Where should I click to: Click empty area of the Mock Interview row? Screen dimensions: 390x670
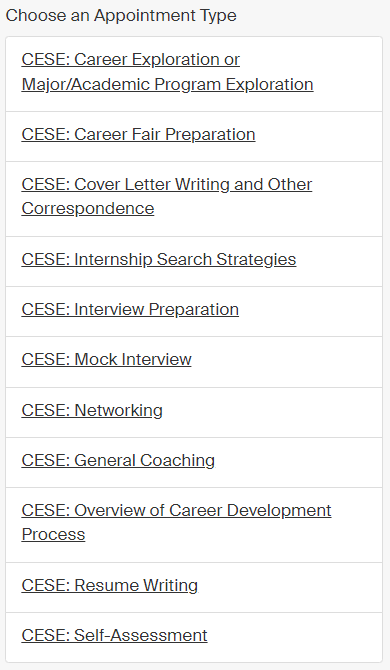286,361
